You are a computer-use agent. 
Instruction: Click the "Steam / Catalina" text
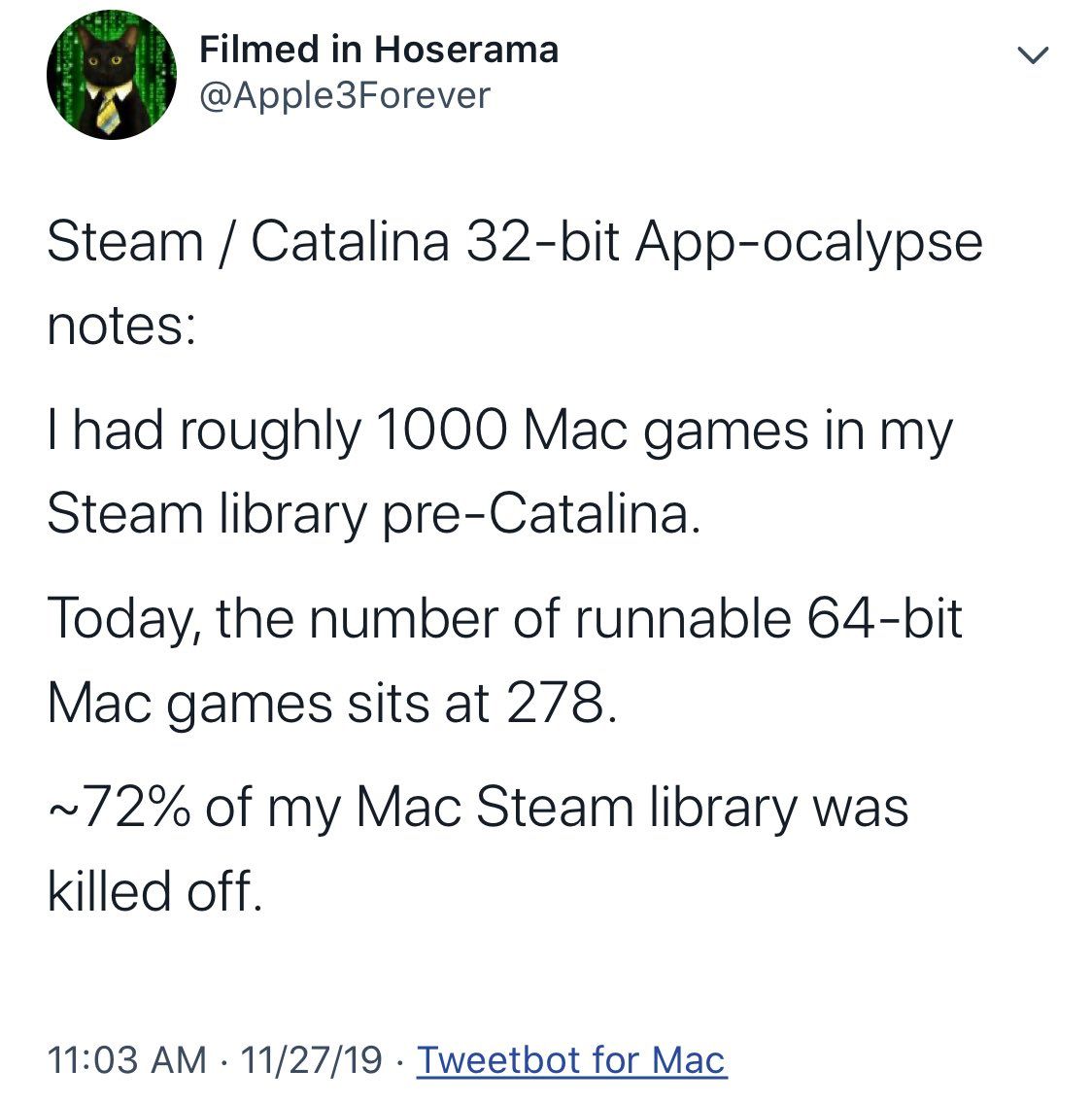(248, 241)
